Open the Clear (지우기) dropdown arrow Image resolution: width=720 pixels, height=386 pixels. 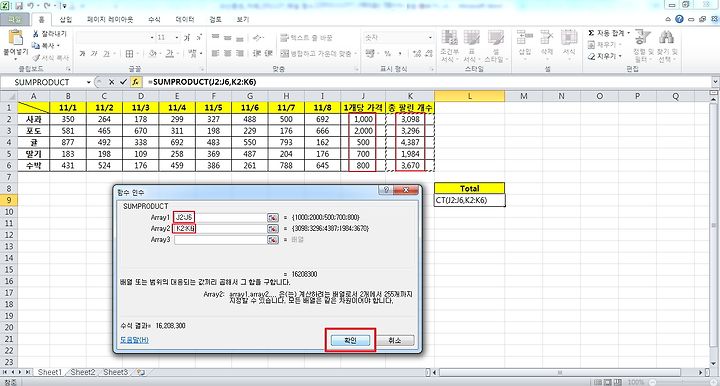point(620,56)
